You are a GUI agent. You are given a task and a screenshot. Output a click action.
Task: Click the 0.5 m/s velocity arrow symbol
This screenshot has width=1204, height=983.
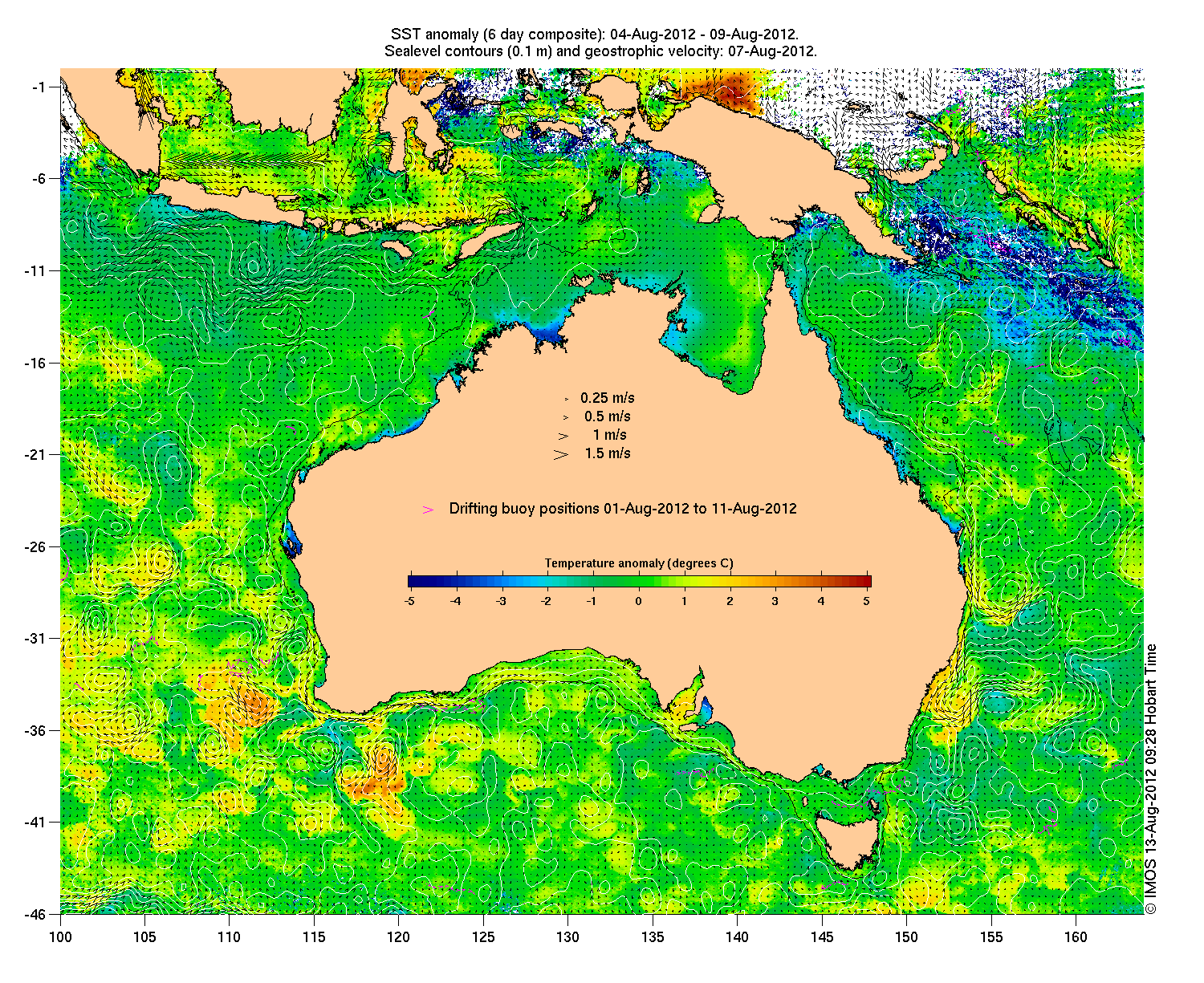tap(565, 417)
